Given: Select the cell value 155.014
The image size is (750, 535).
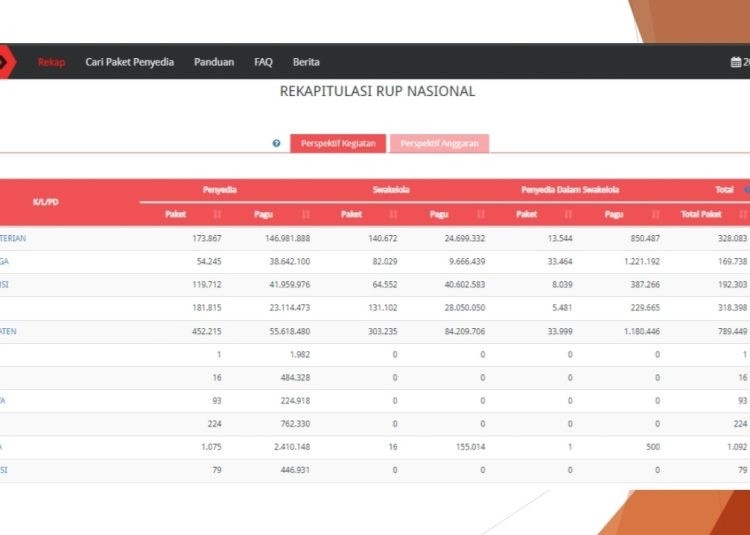Looking at the screenshot, I should click(470, 447).
